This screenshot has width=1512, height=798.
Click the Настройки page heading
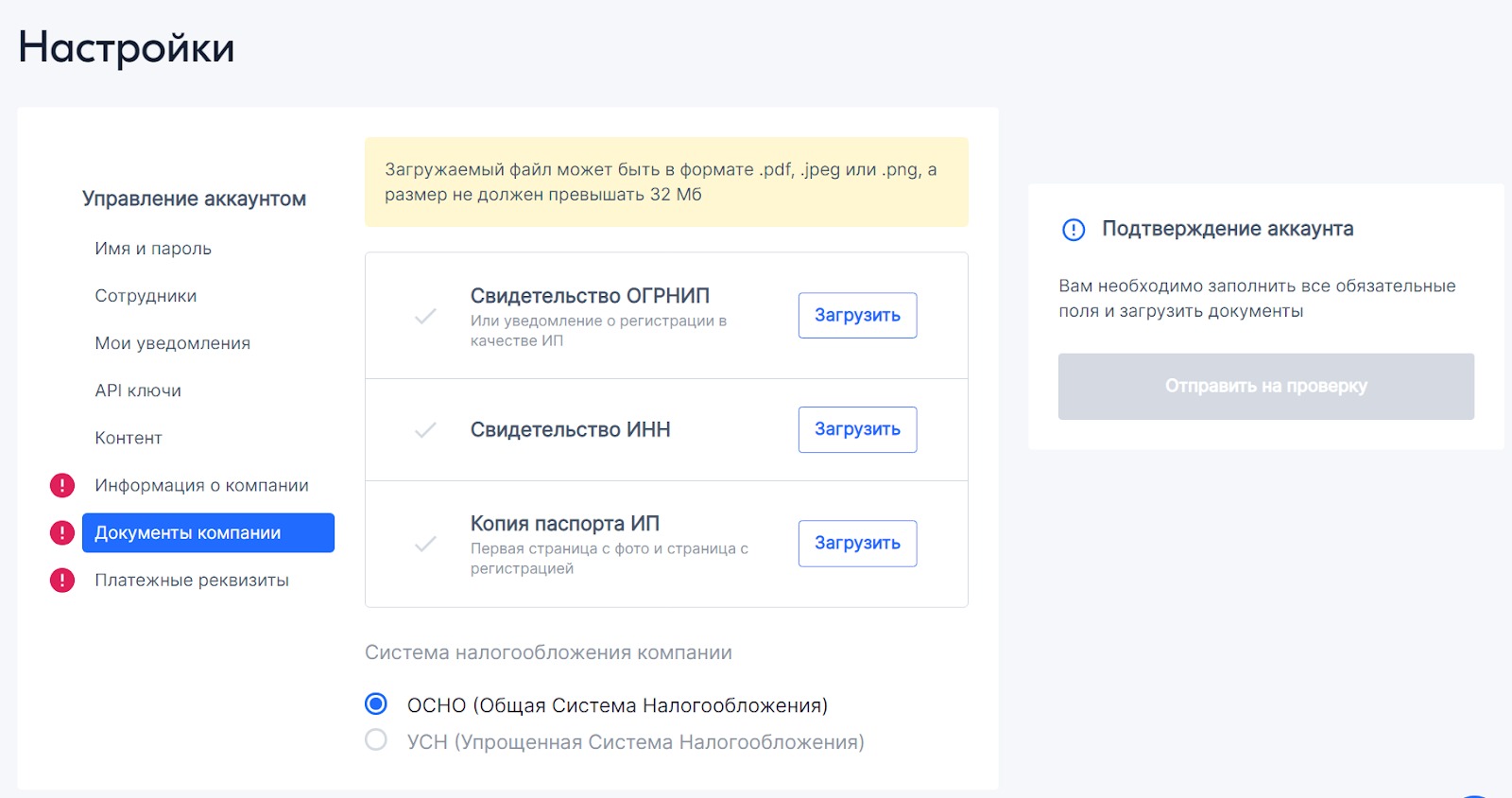[127, 47]
